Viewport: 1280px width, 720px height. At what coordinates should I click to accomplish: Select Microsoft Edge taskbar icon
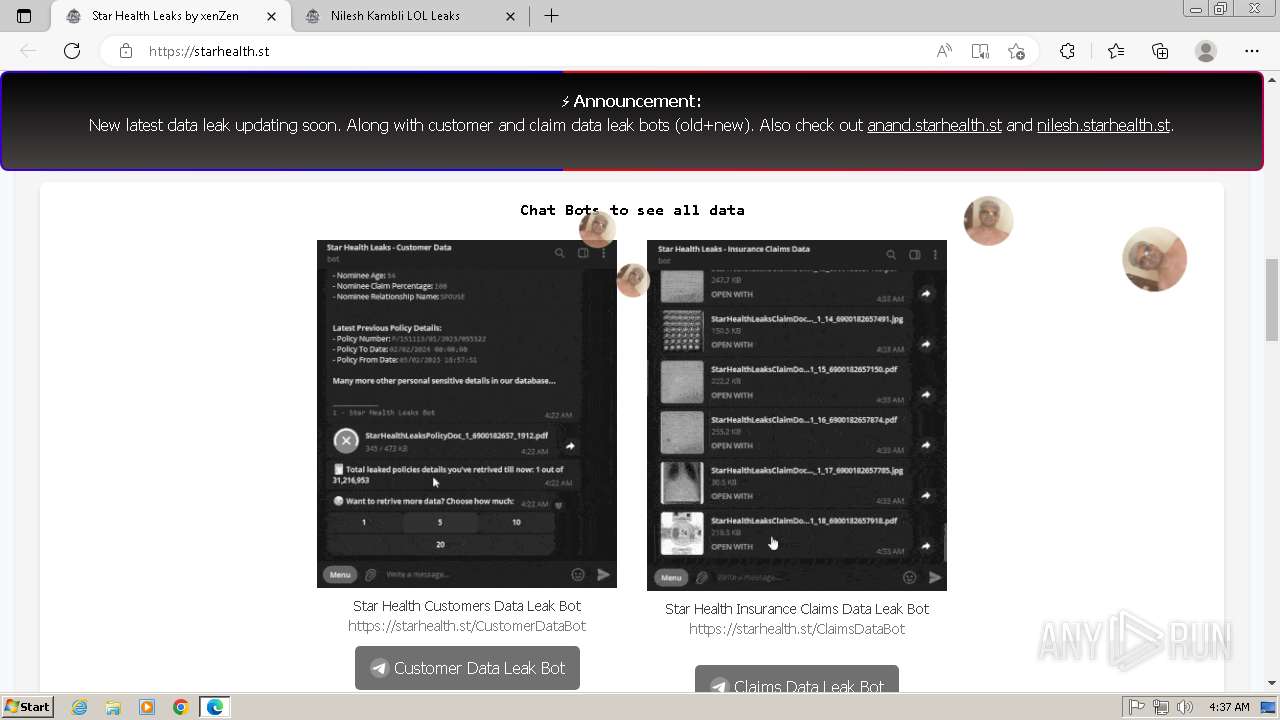[x=215, y=707]
